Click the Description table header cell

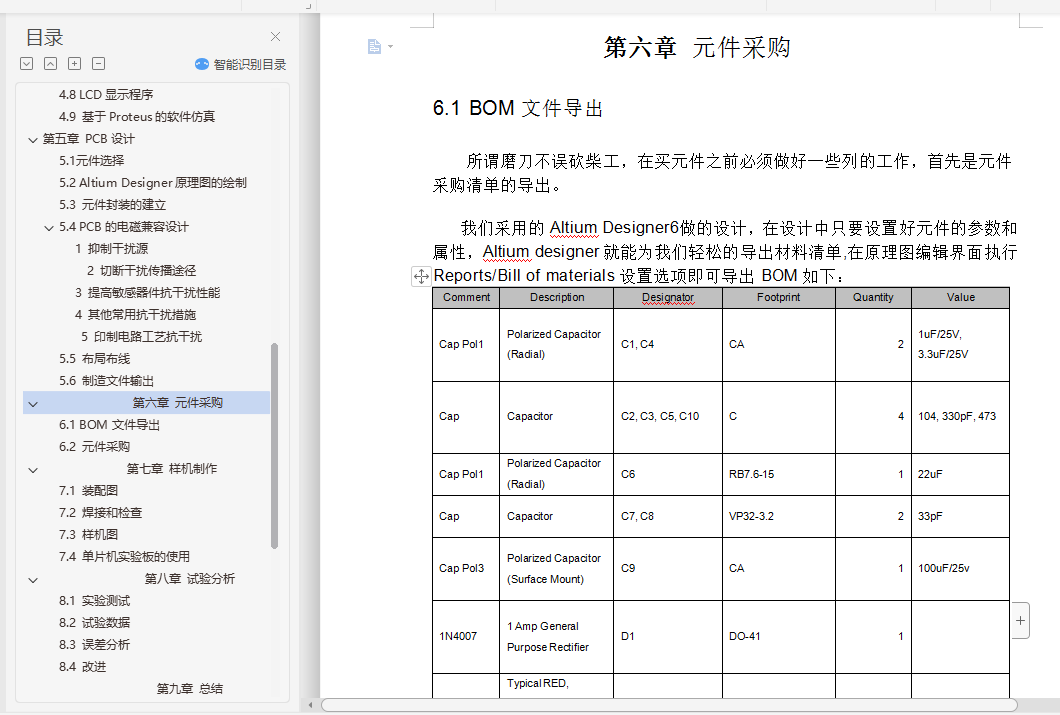(x=557, y=297)
